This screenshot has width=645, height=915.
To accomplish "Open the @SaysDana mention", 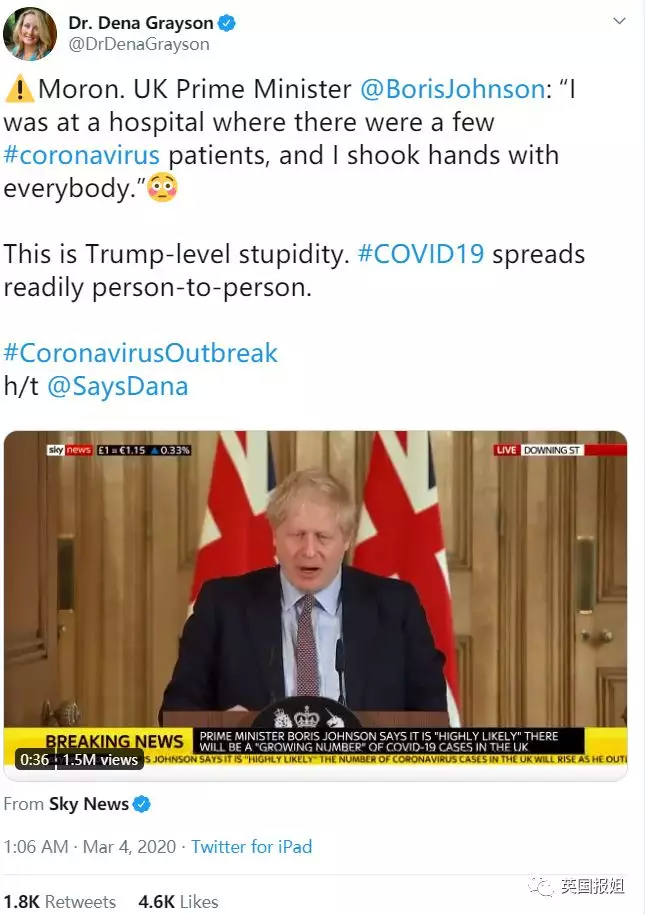I will click(x=117, y=386).
